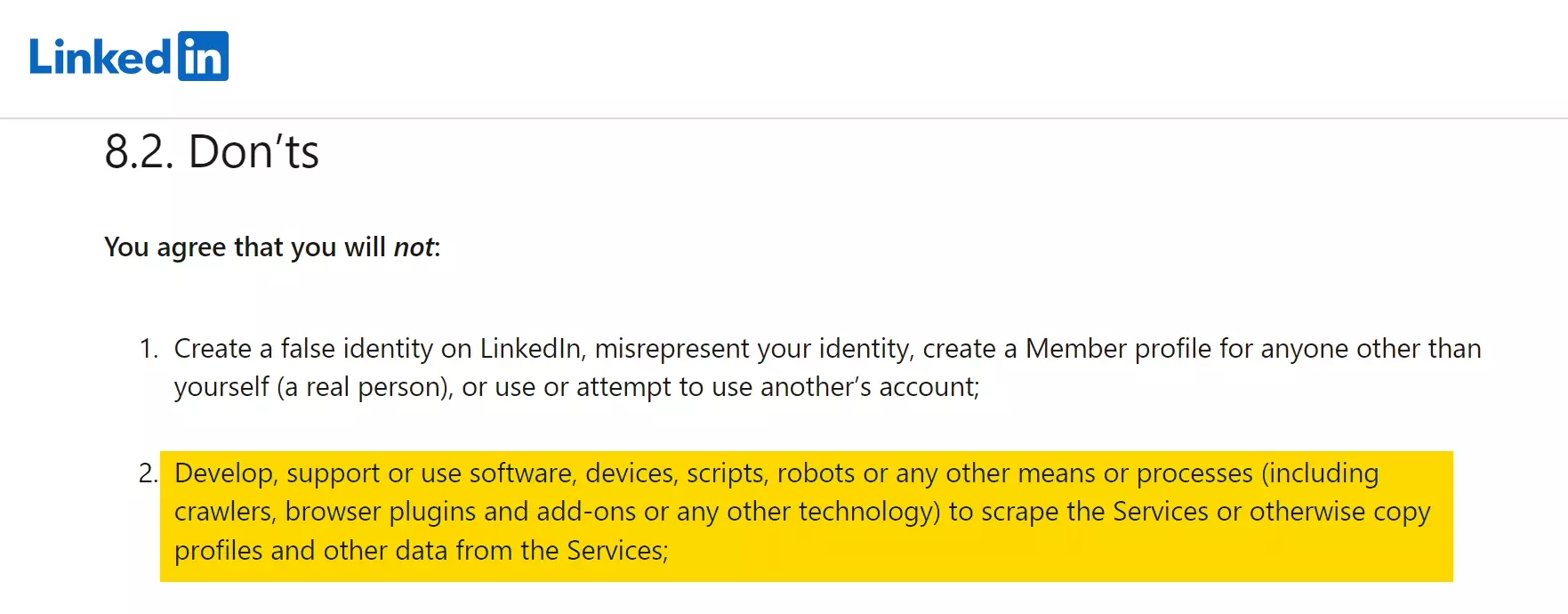Click the italic word 'not'

[x=414, y=246]
